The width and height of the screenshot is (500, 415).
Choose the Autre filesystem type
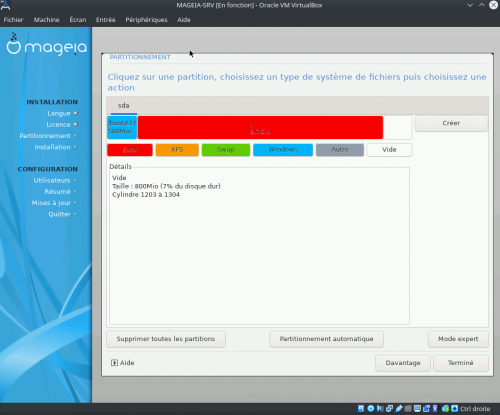(x=340, y=150)
